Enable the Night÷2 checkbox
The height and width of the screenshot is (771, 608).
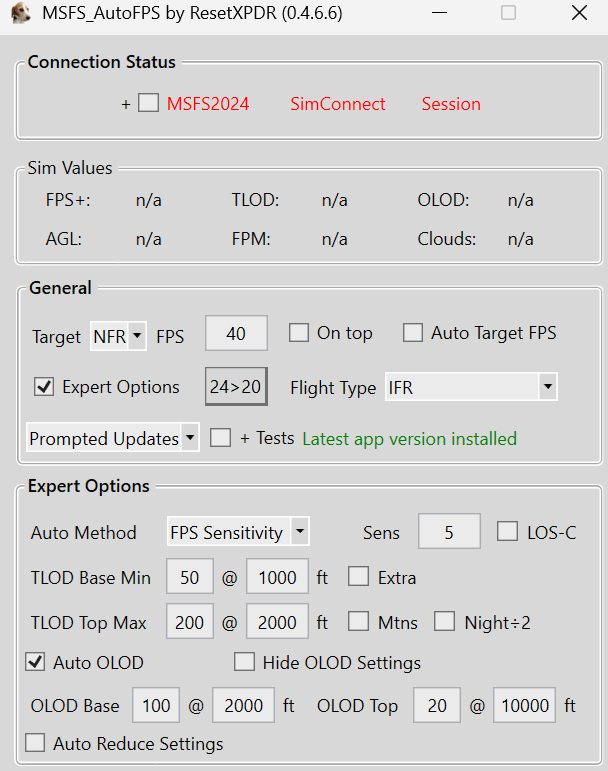point(444,622)
